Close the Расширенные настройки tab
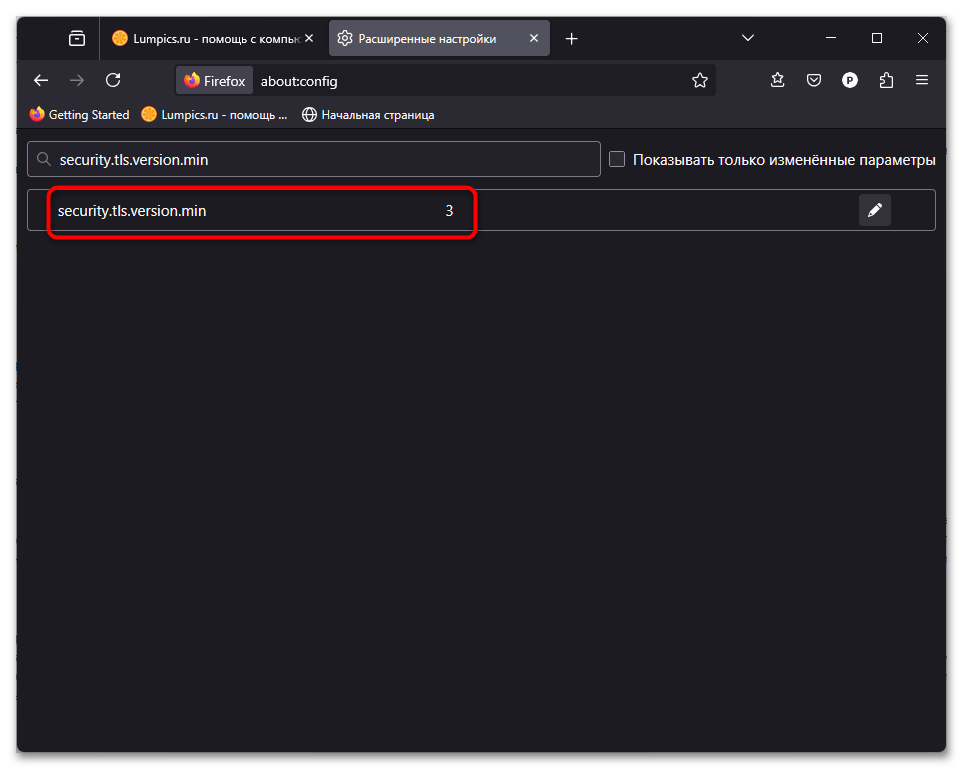 pos(534,39)
